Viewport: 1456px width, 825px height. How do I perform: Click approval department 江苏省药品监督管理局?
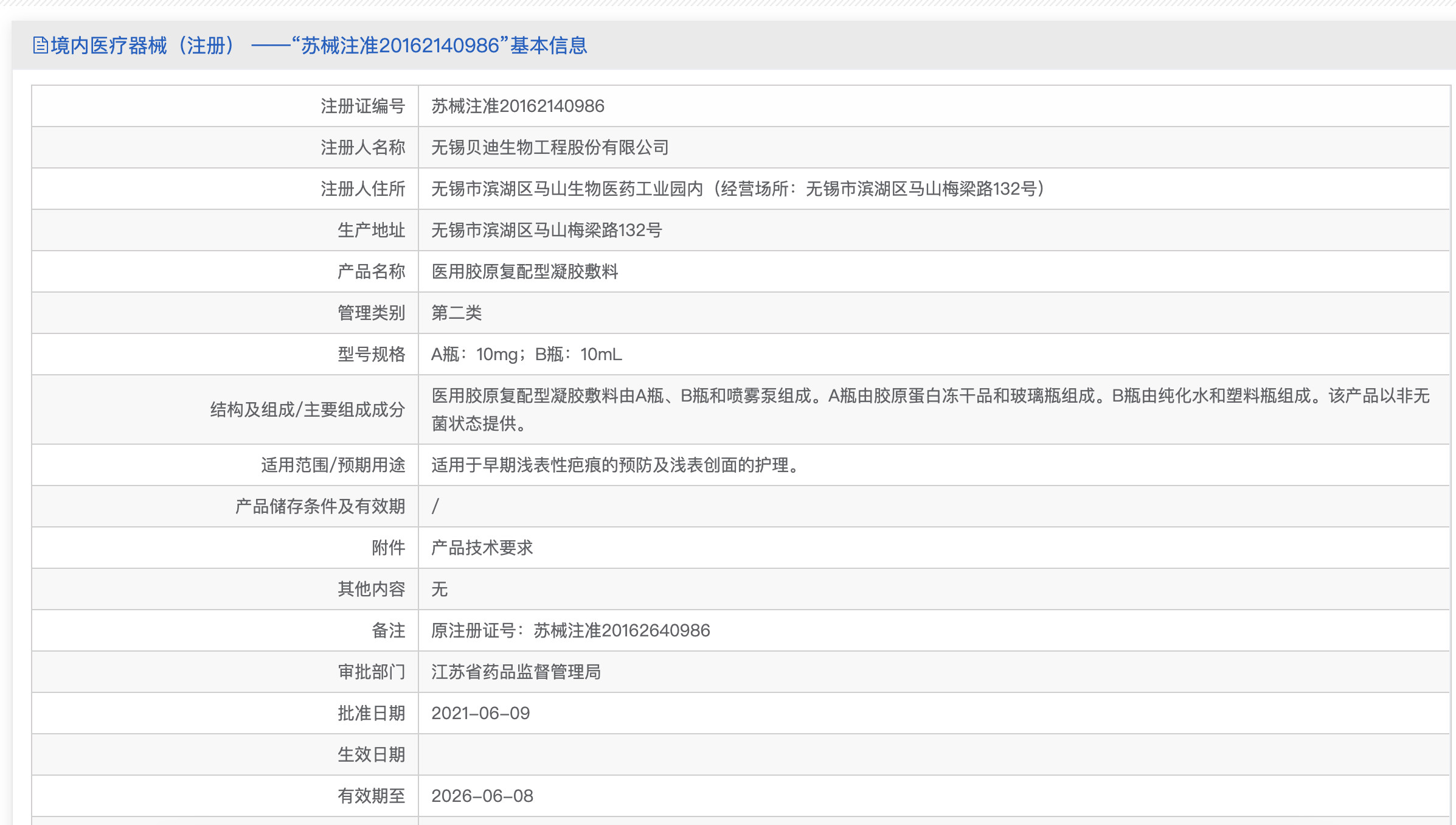(516, 672)
